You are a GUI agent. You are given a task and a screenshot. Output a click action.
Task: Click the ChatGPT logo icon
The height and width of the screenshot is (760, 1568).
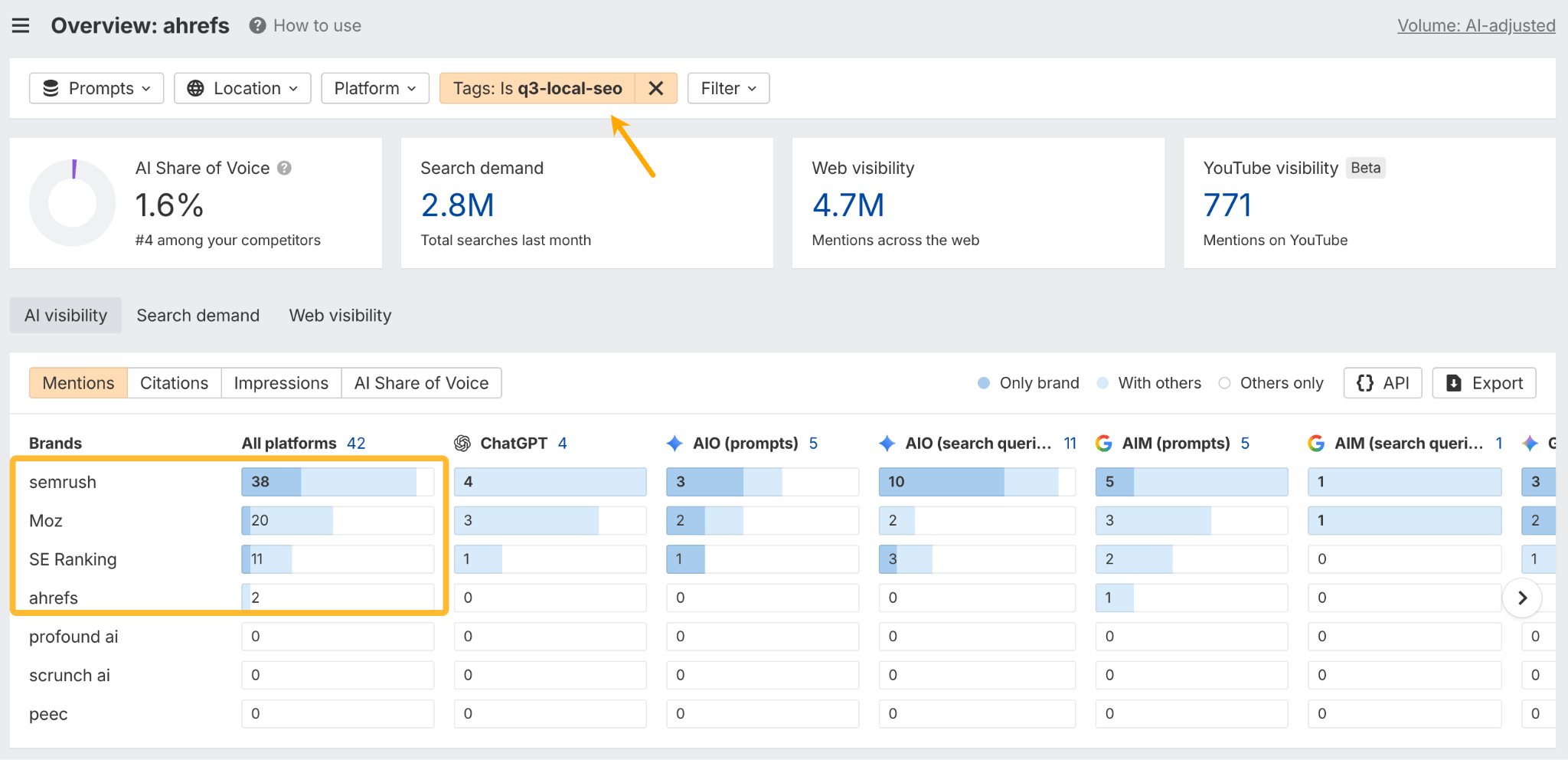click(x=462, y=443)
